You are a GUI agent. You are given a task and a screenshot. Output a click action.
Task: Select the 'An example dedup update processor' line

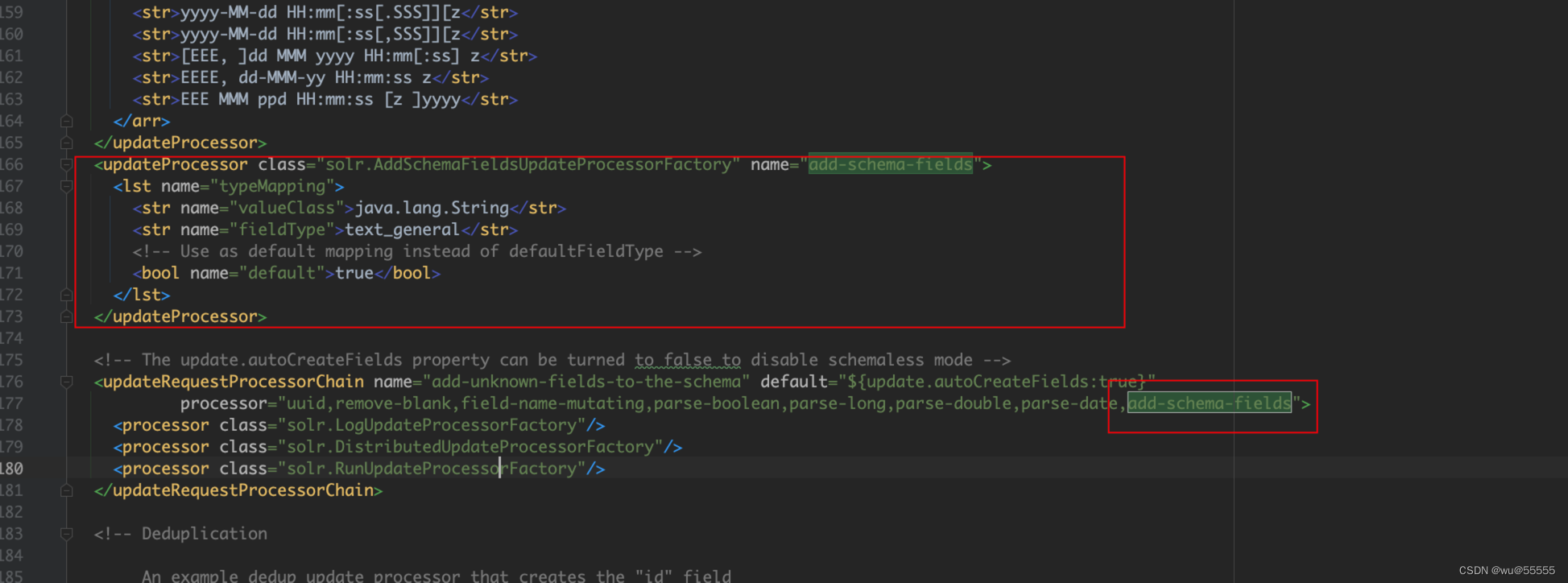[436, 577]
